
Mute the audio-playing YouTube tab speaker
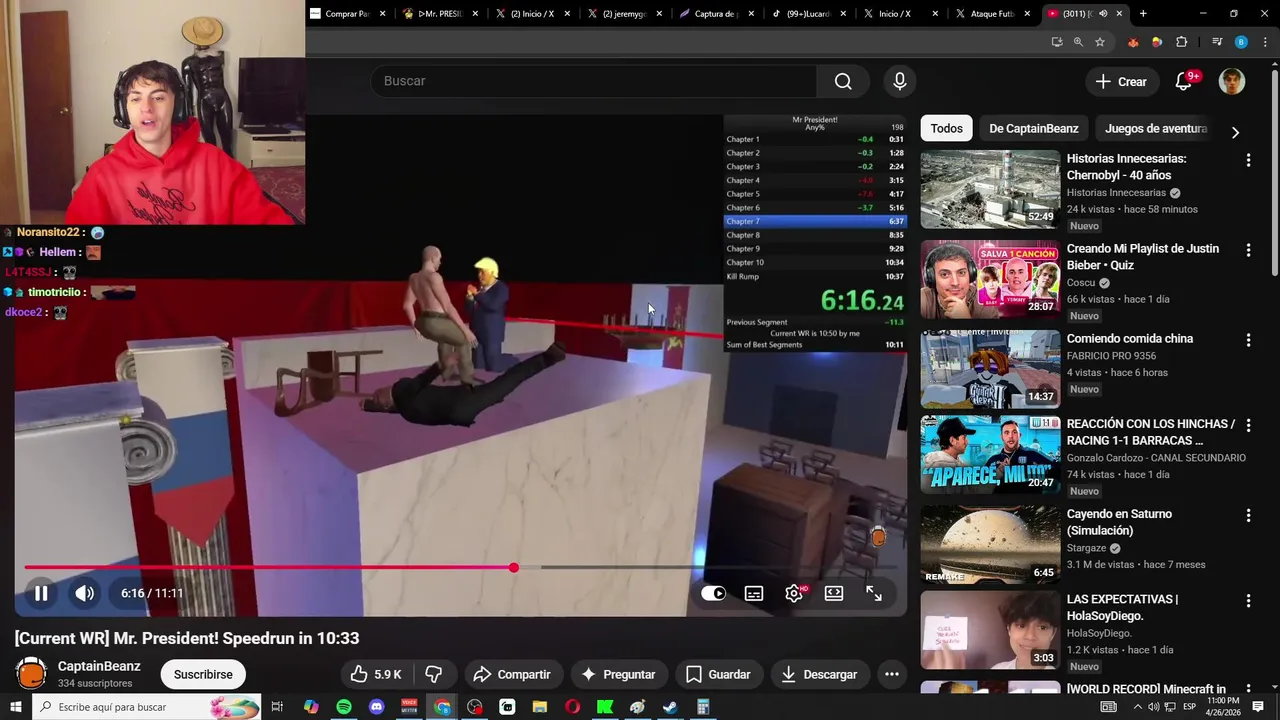1103,14
